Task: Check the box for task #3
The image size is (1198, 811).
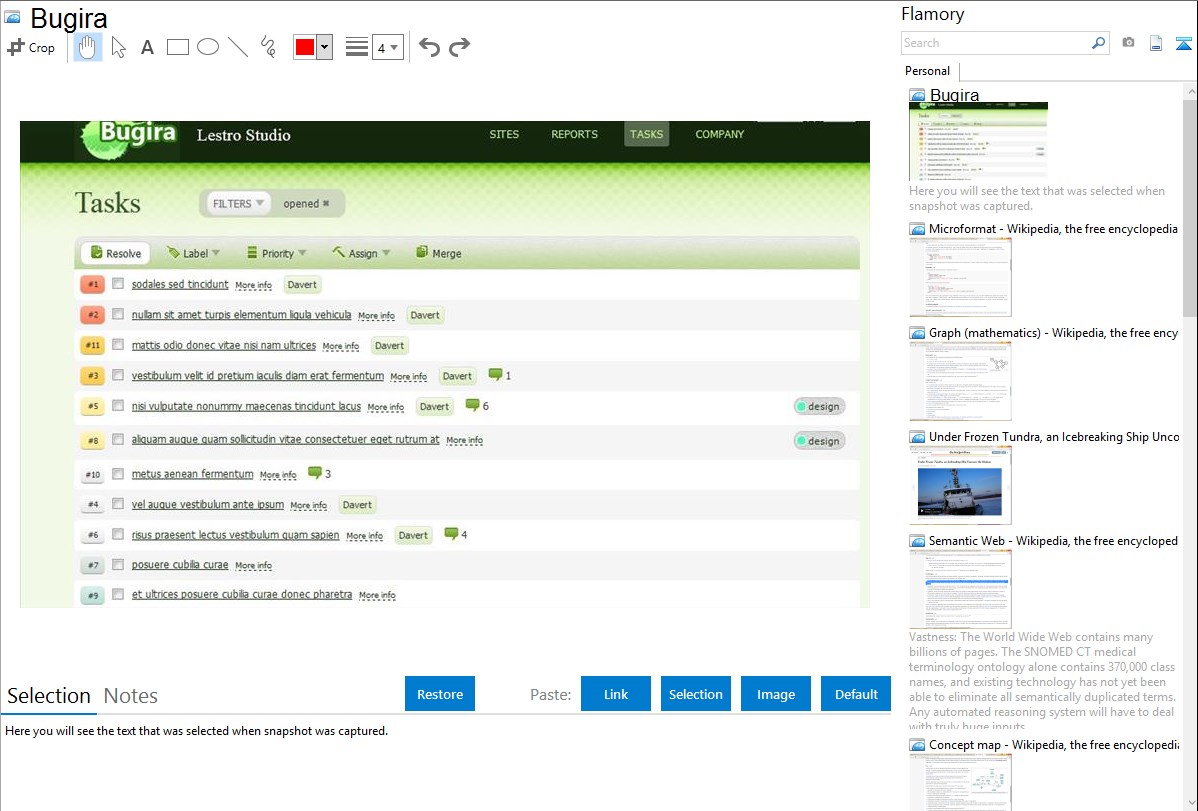Action: tap(118, 375)
